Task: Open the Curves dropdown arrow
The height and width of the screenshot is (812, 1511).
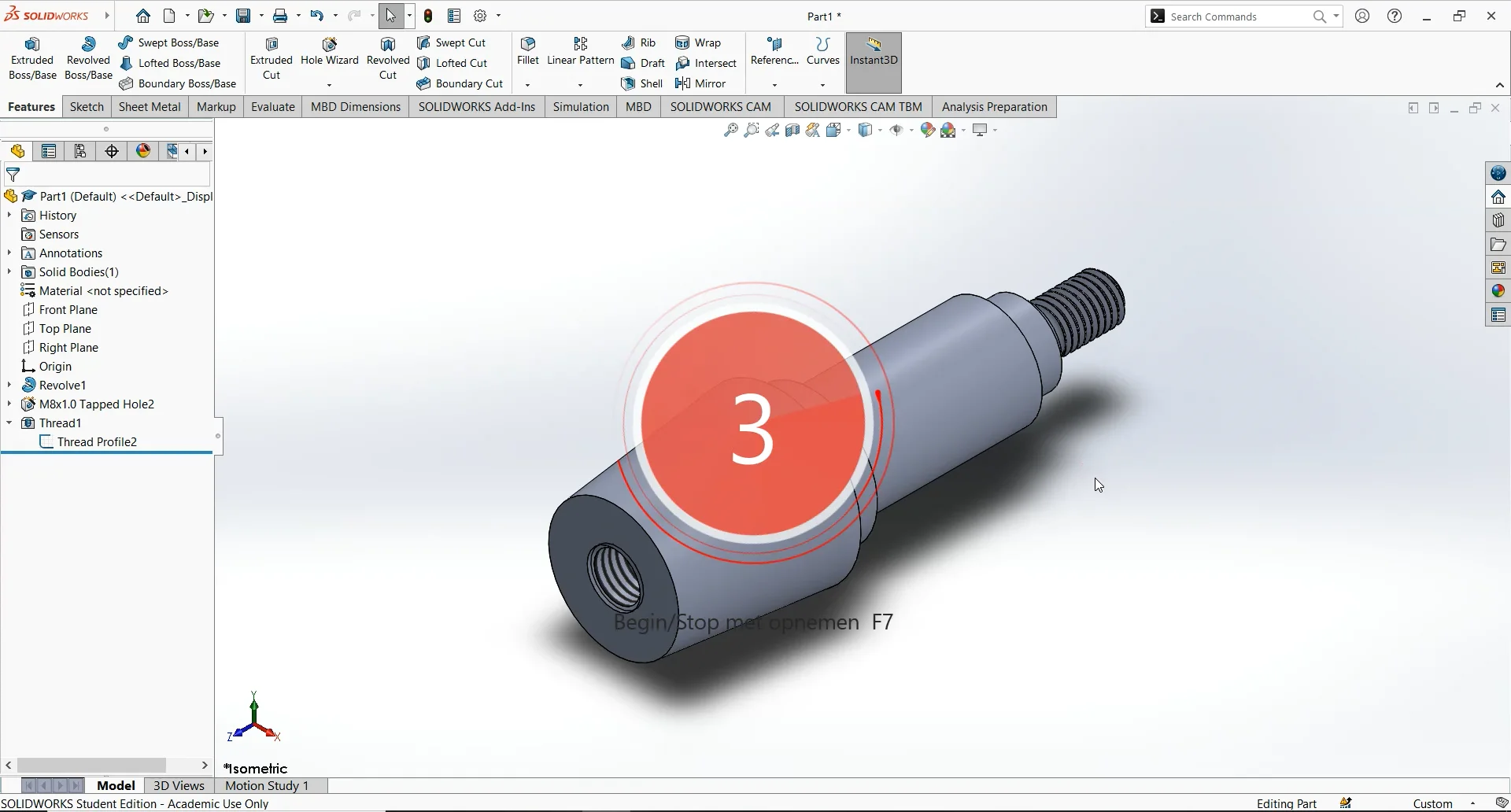Action: click(x=822, y=84)
